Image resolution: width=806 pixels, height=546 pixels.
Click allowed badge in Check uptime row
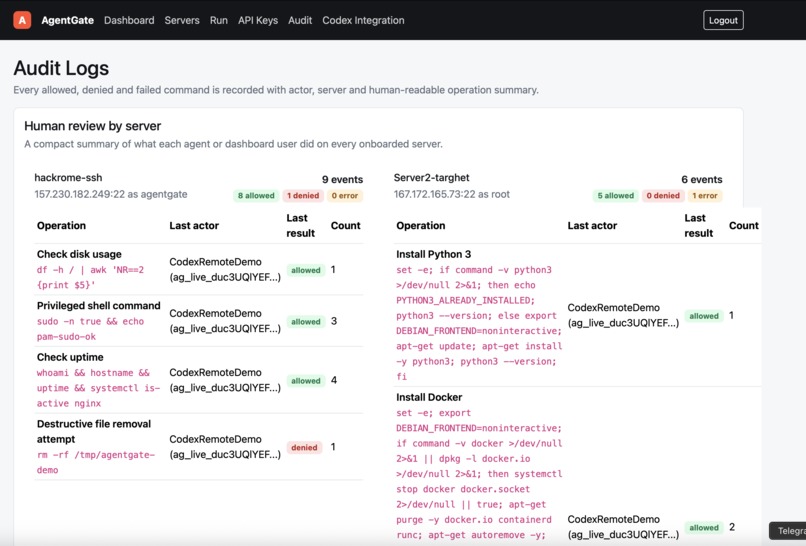306,380
